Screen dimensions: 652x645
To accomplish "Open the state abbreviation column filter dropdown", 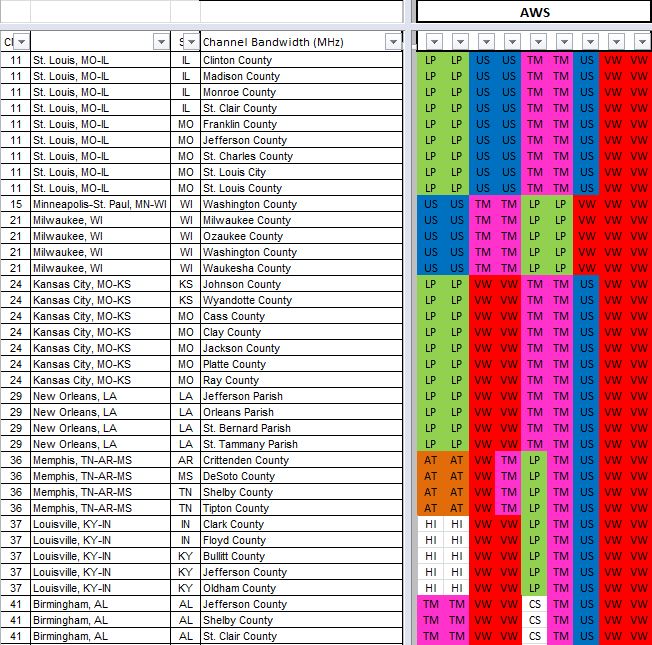I will point(191,42).
